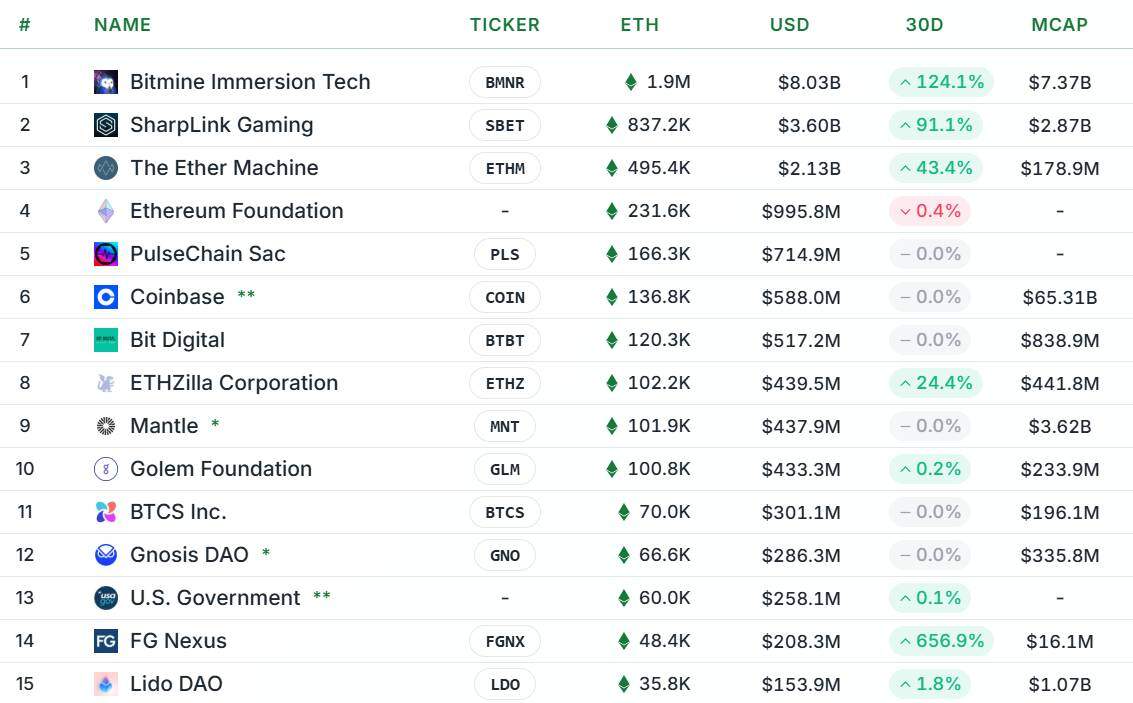
Task: Click the blue Coinbase logo icon
Action: [106, 297]
